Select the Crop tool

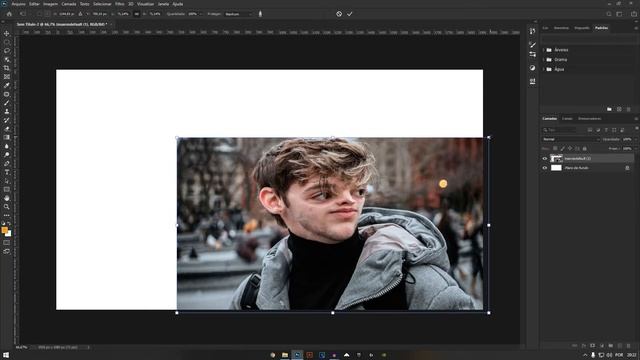pos(7,68)
